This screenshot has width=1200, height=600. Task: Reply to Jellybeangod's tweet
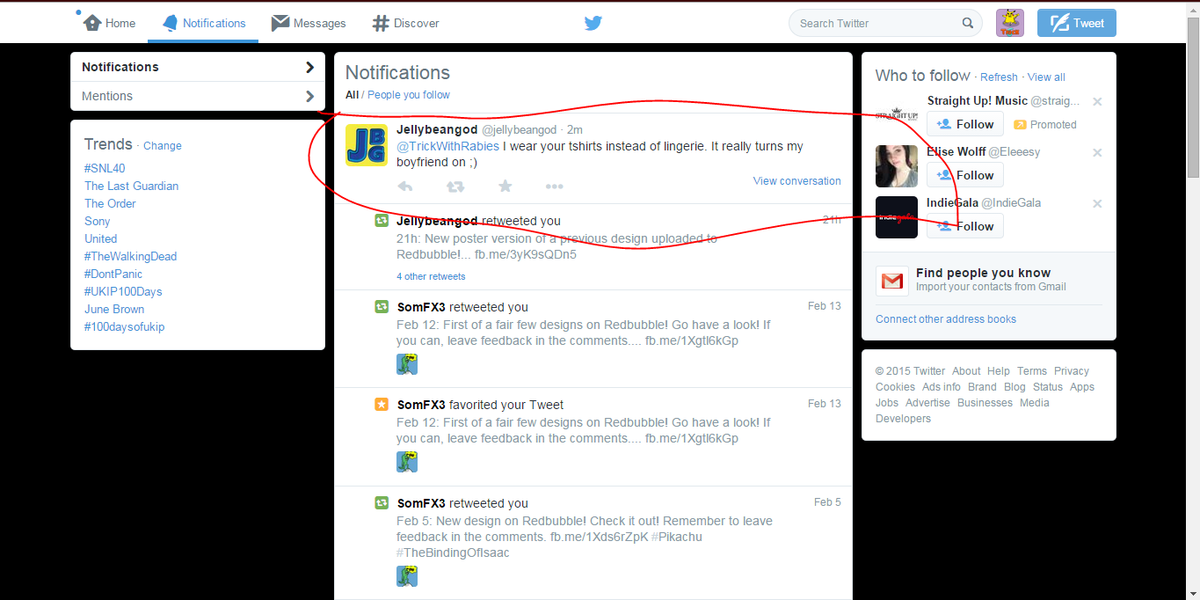coord(405,186)
